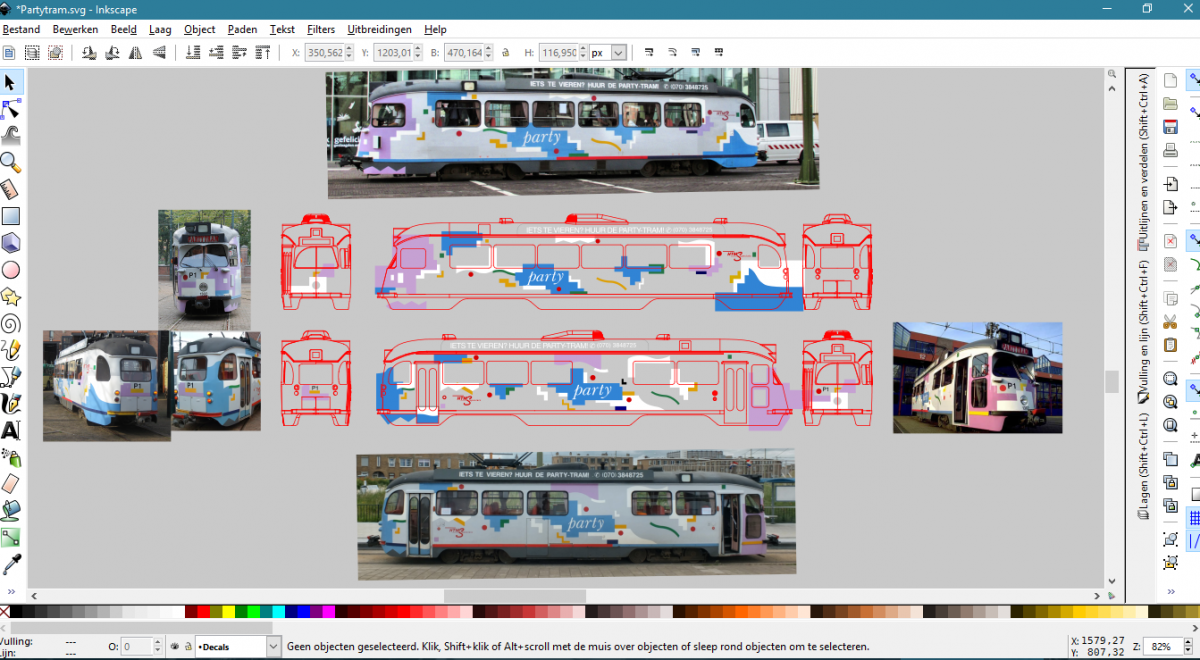Select the Node edit tool
The width and height of the screenshot is (1200, 660).
tap(11, 109)
